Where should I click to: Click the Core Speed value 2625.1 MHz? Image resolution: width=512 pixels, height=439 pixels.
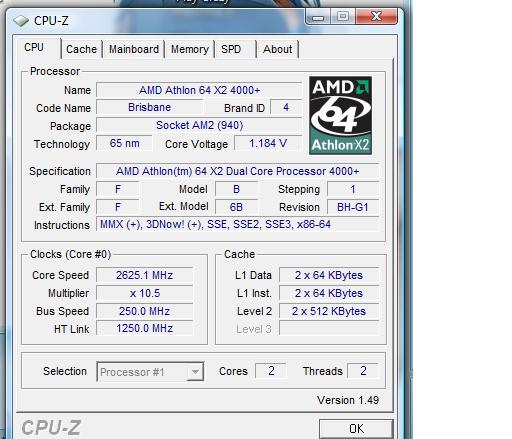pyautogui.click(x=144, y=275)
